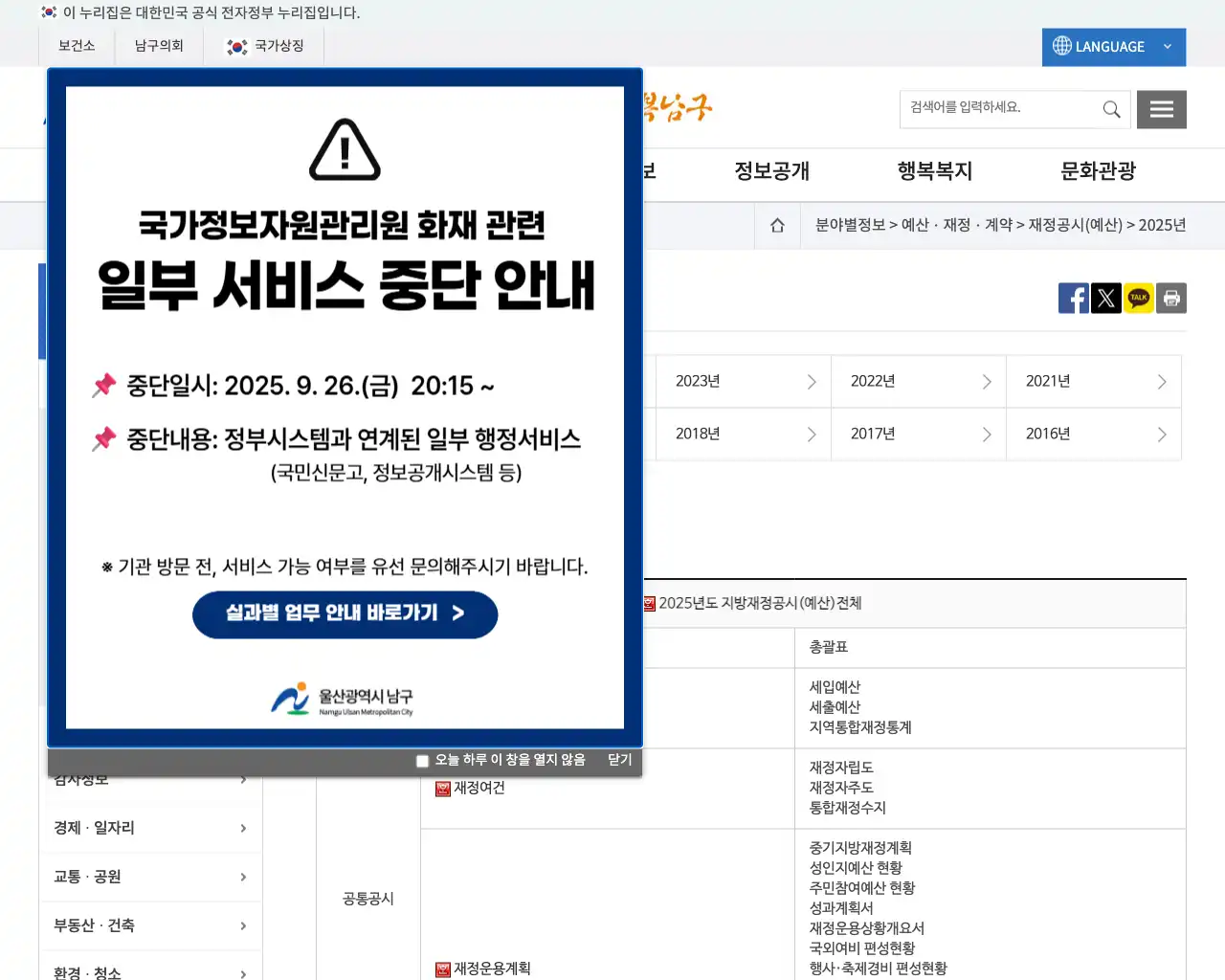
Task: Share page on X (Twitter)
Action: point(1106,298)
